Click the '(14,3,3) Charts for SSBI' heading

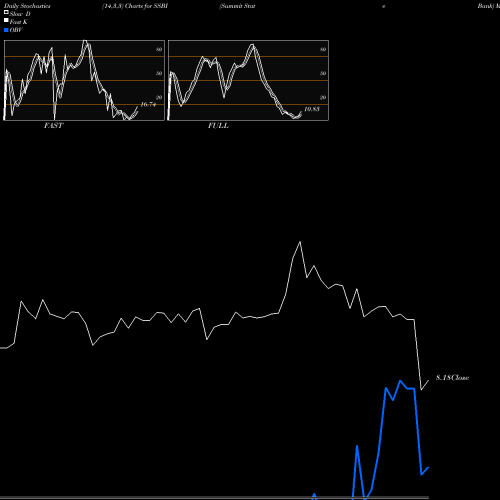point(135,6)
